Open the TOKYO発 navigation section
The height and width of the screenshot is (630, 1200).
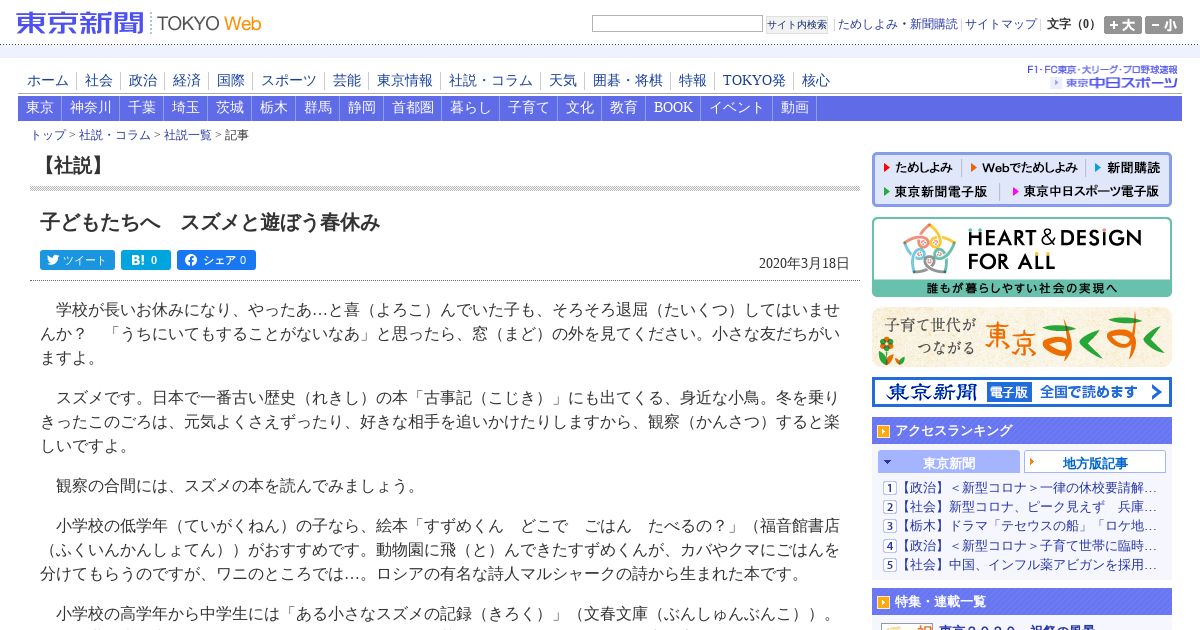pyautogui.click(x=754, y=81)
